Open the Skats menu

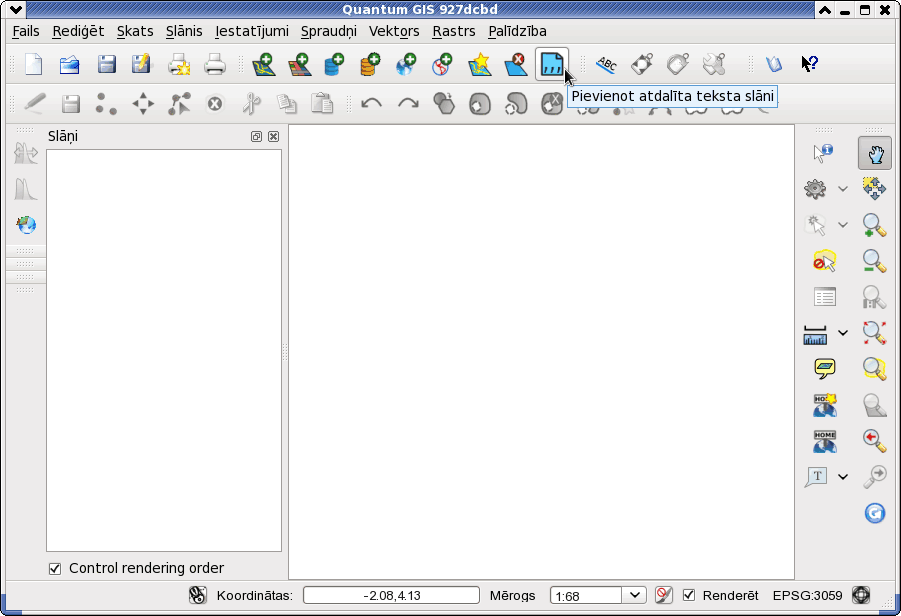pos(135,31)
